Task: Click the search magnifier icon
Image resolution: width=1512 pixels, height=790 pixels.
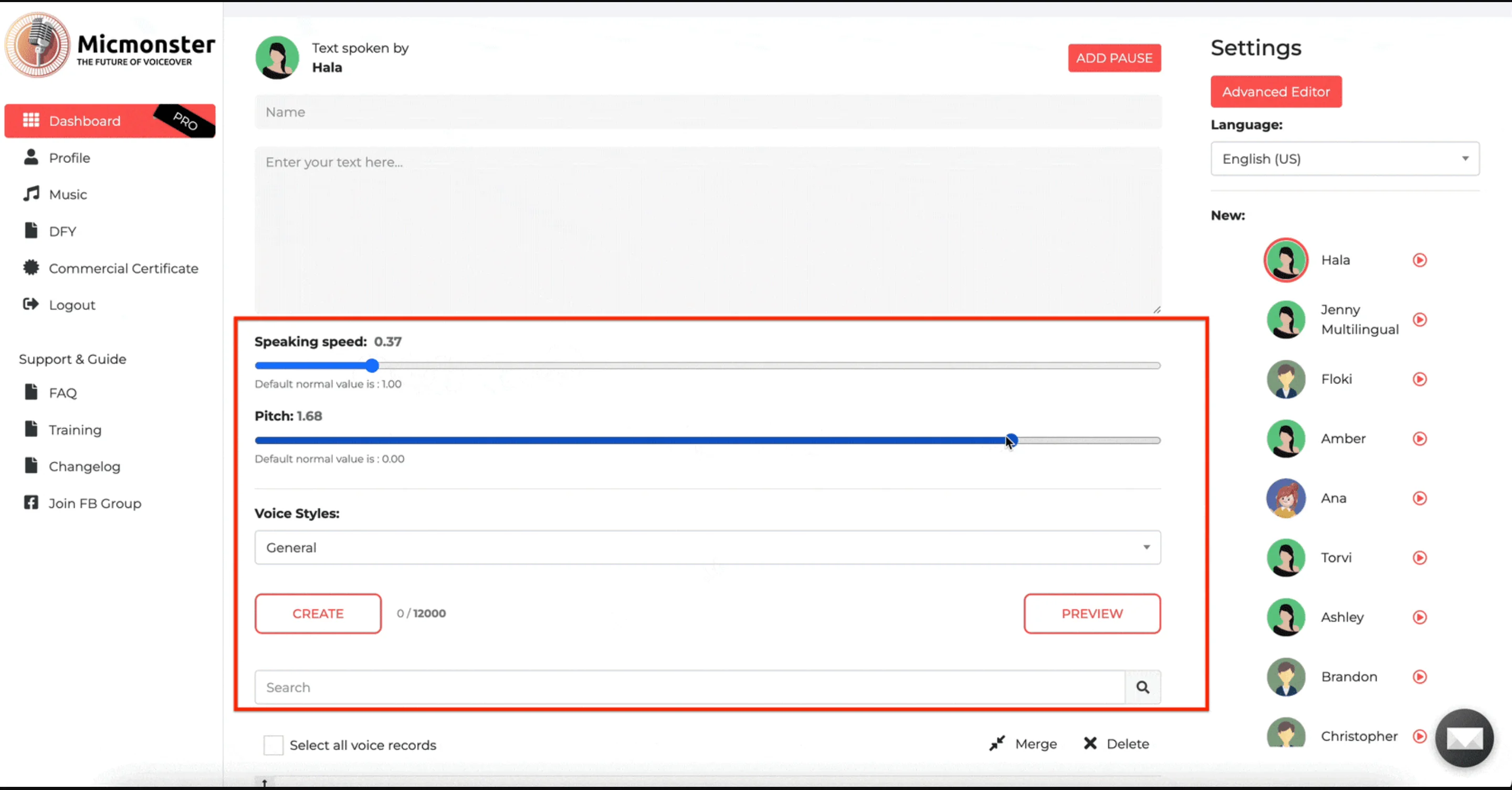Action: click(1142, 687)
